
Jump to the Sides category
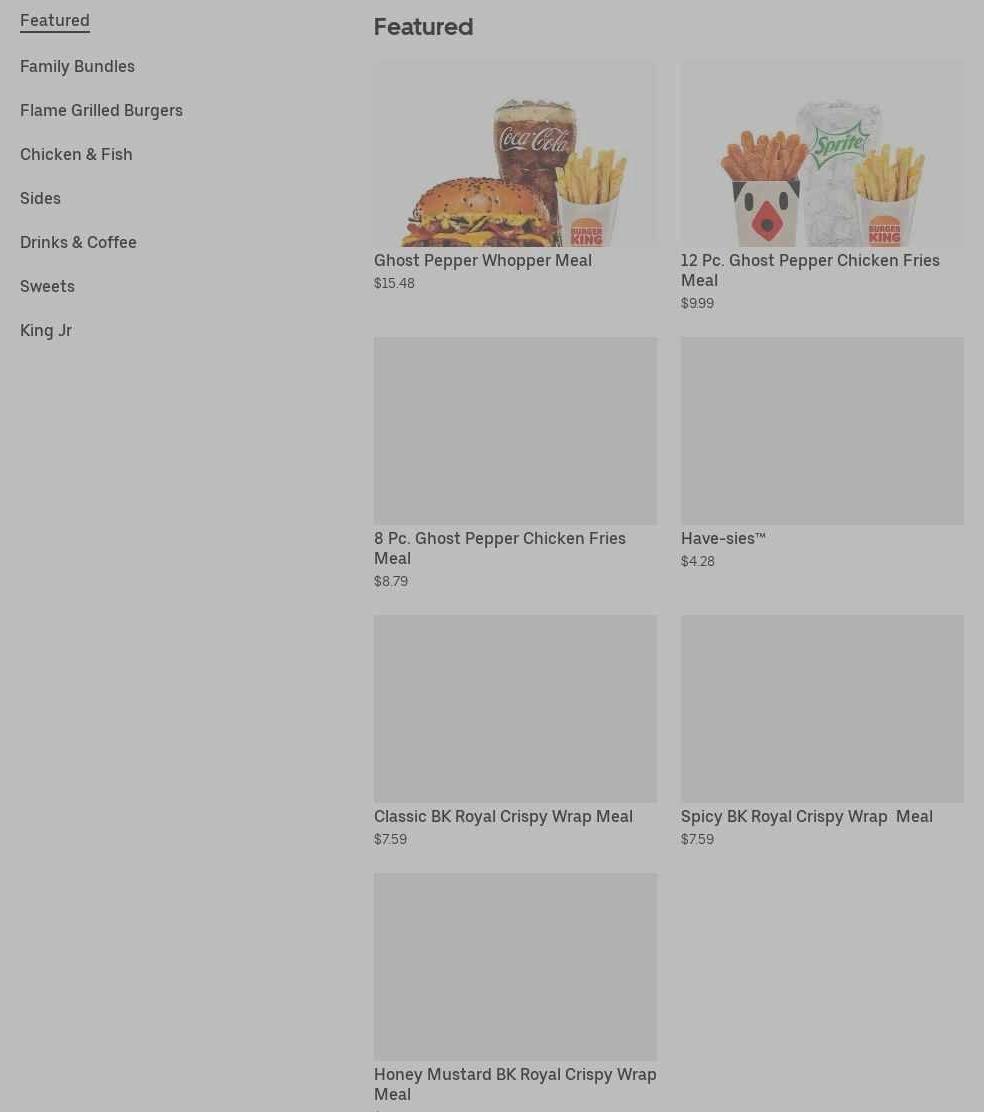coord(40,198)
